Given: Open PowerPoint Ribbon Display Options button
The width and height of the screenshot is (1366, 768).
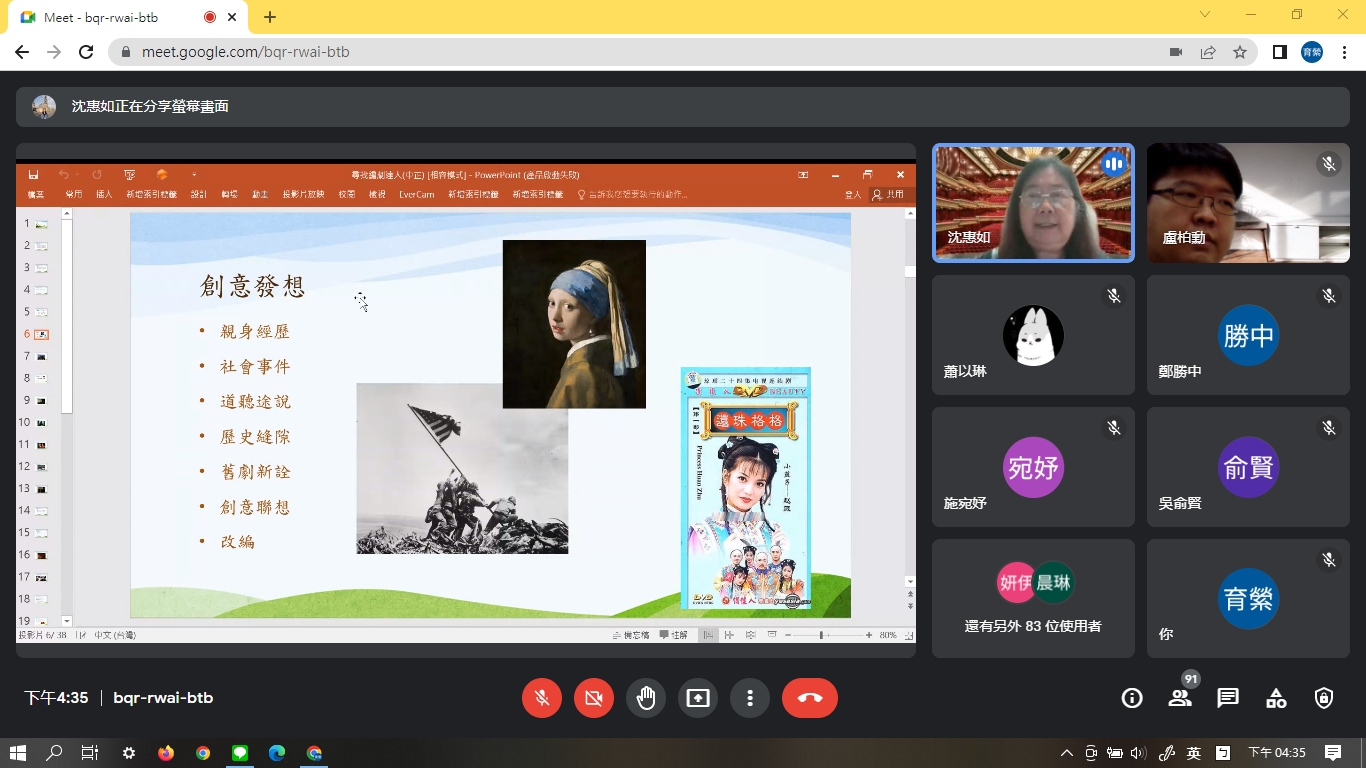Looking at the screenshot, I should 803,175.
